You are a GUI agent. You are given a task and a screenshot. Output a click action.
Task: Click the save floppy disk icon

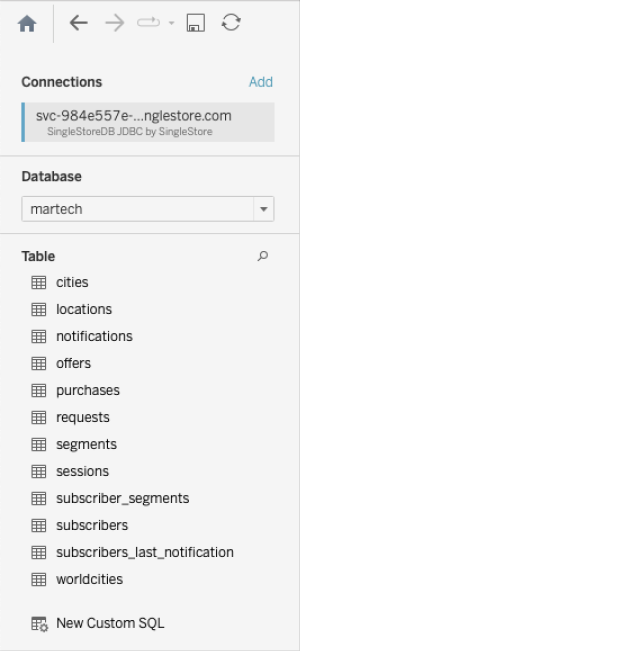pyautogui.click(x=195, y=23)
